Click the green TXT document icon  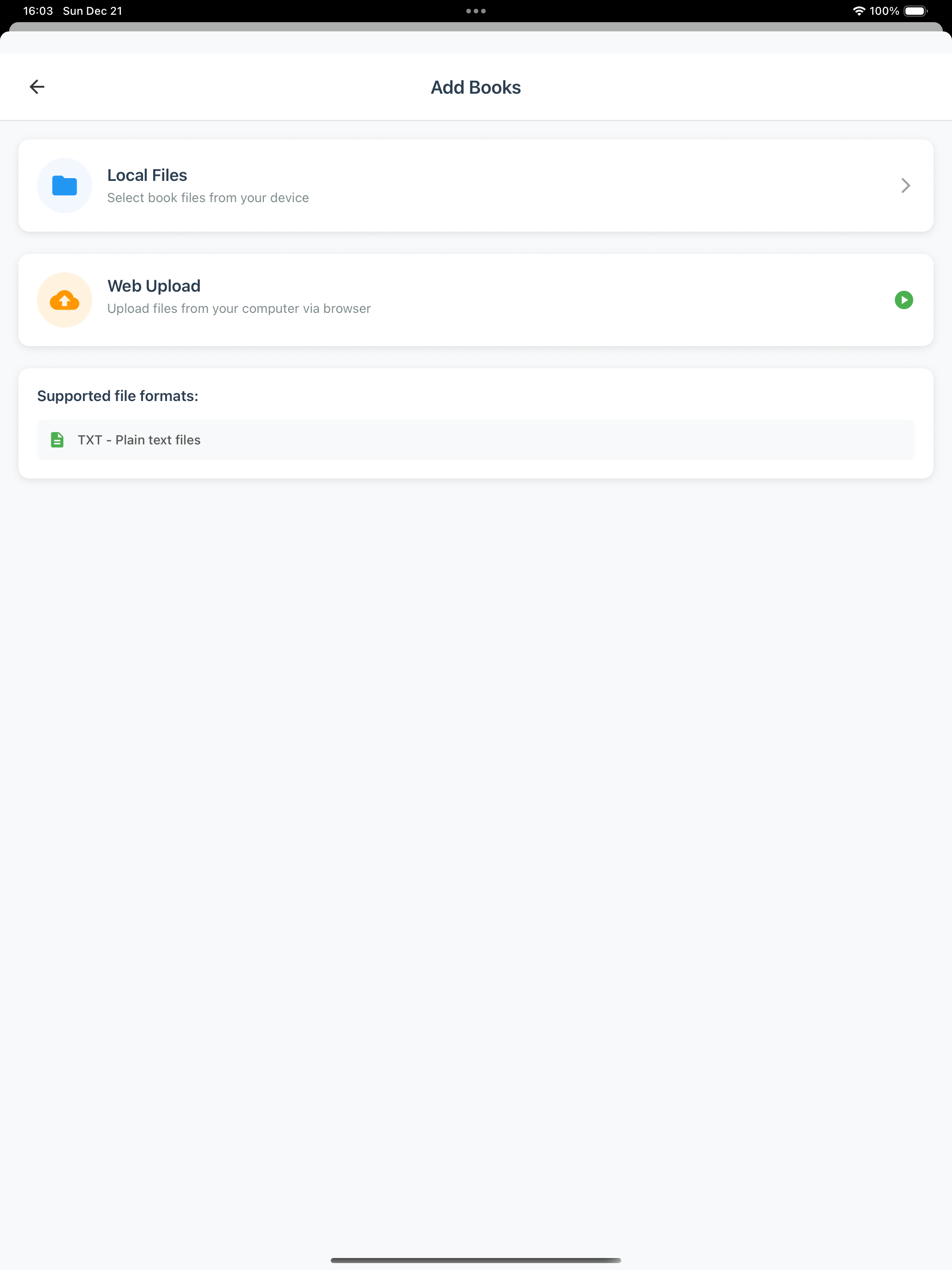click(57, 439)
